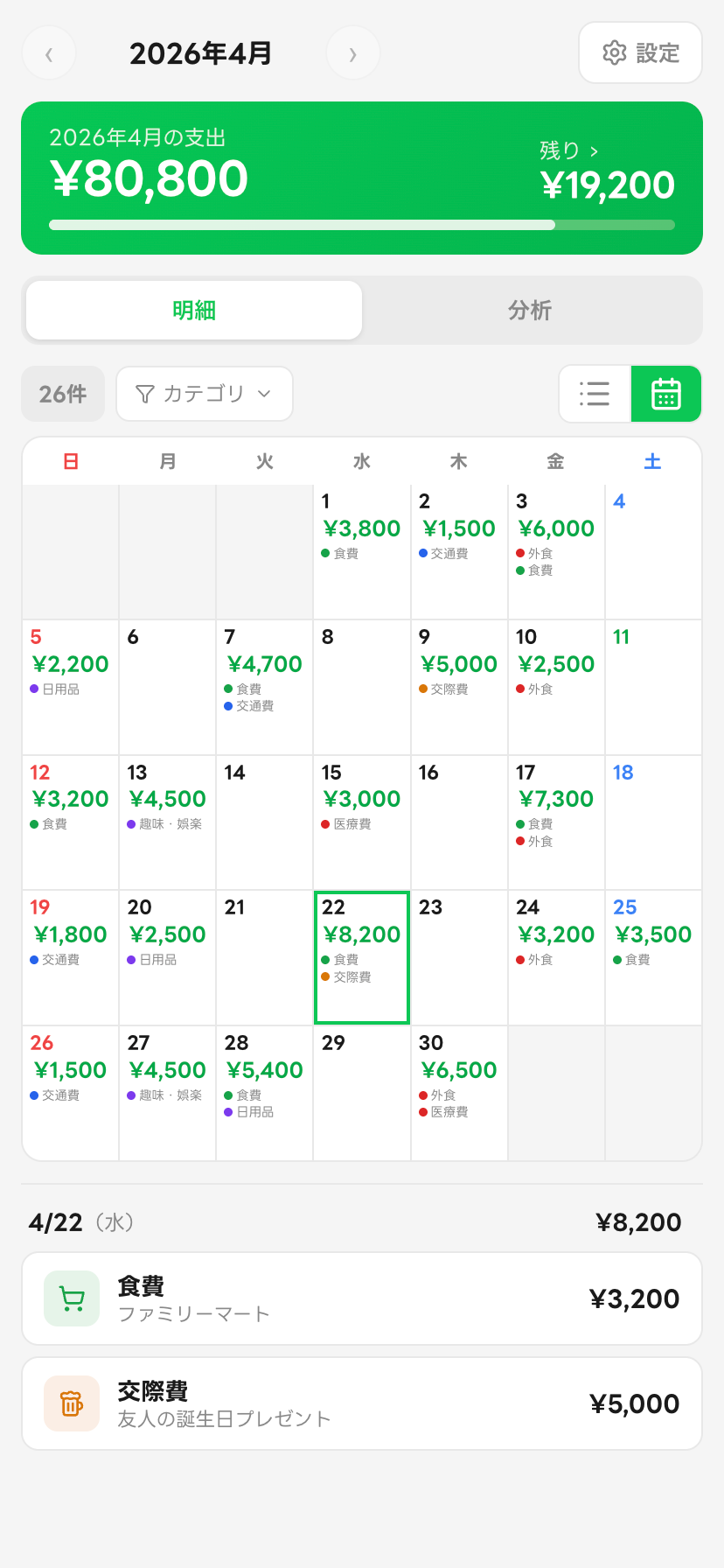
Task: Select the 明細 tab
Action: click(194, 310)
